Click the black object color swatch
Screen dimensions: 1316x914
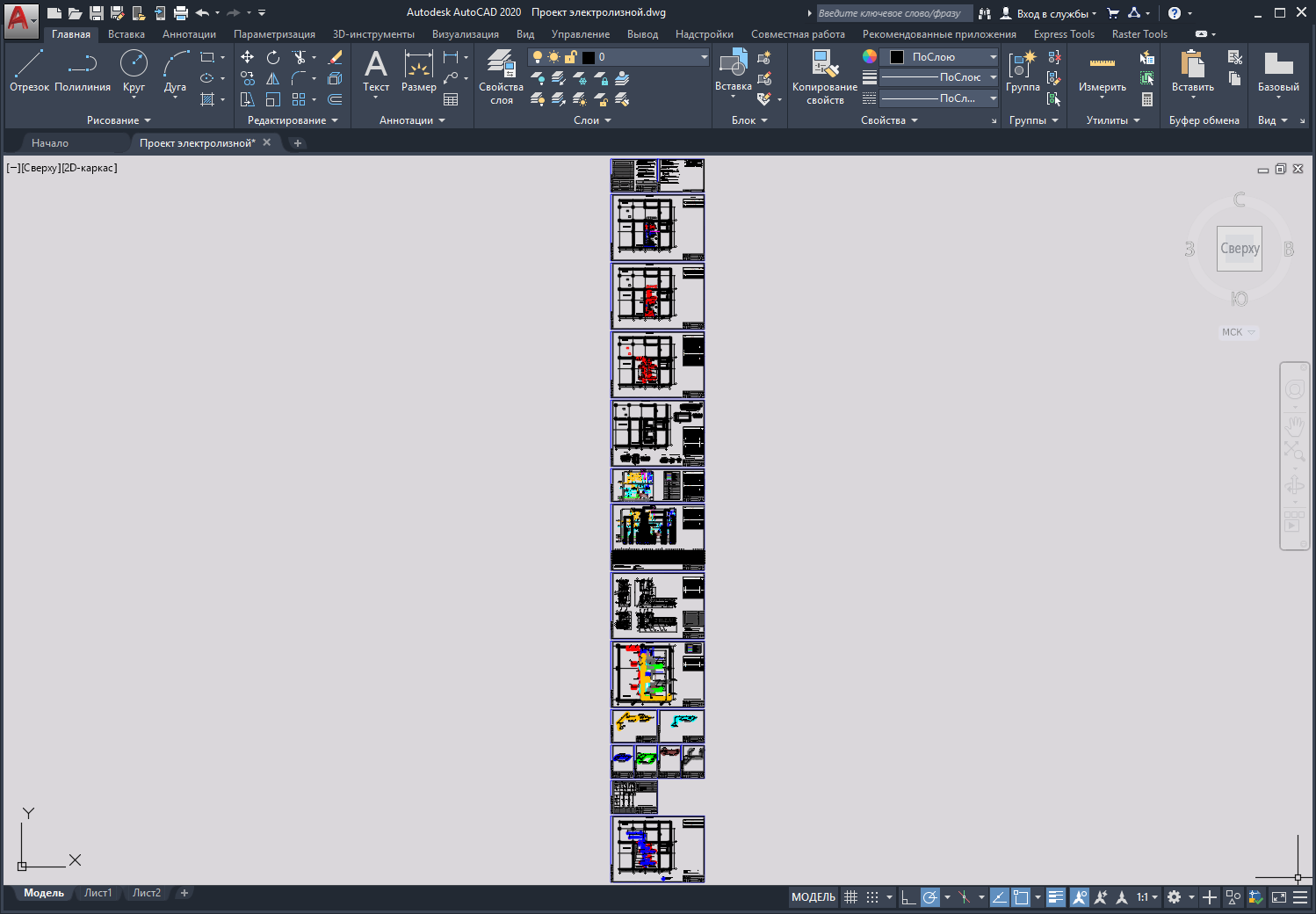(x=897, y=57)
